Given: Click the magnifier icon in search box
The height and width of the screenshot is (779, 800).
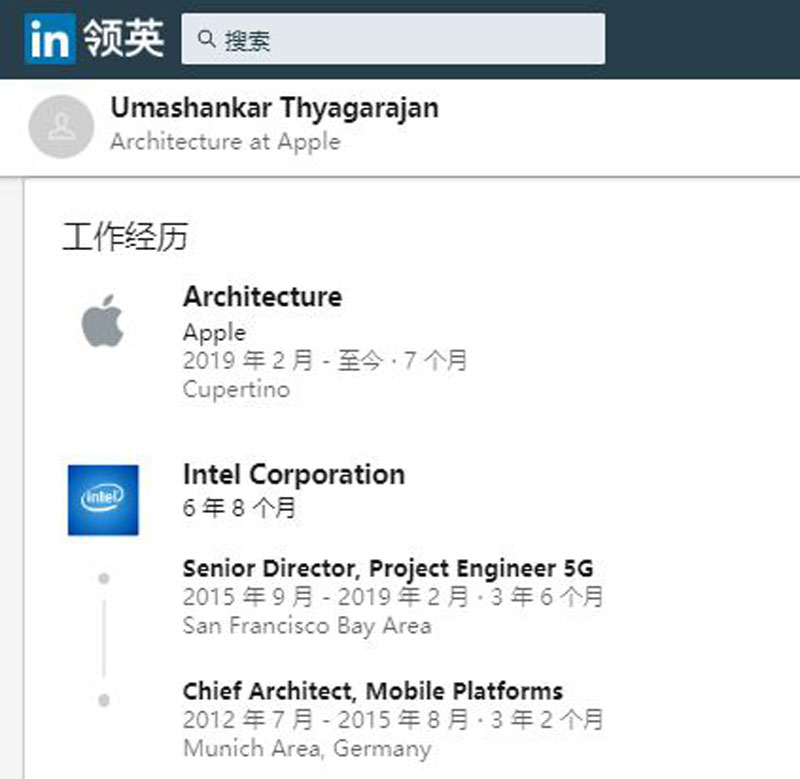Looking at the screenshot, I should pyautogui.click(x=207, y=40).
